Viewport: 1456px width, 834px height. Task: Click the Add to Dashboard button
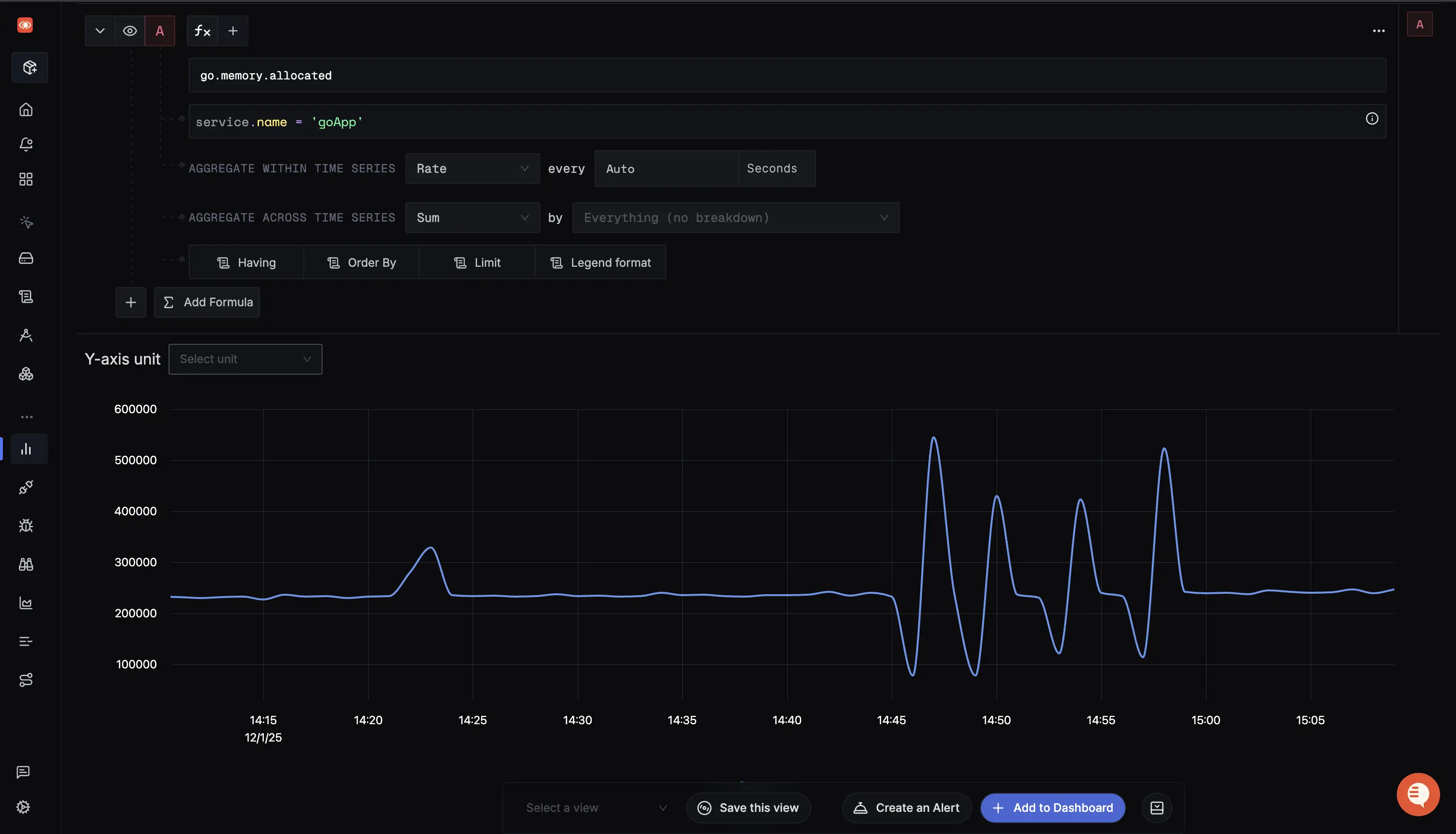(1052, 808)
